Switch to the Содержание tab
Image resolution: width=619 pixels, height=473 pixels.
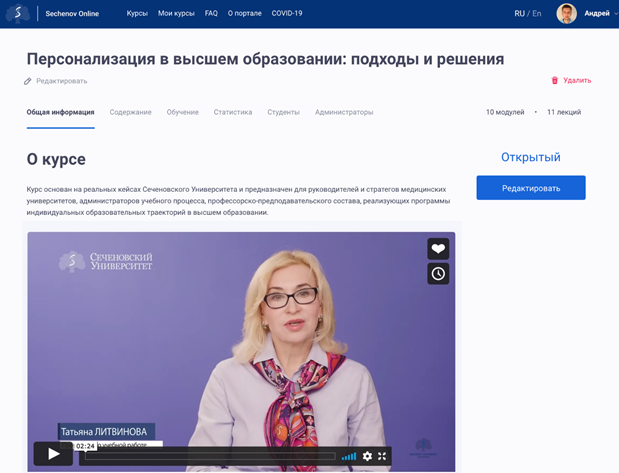pos(130,112)
